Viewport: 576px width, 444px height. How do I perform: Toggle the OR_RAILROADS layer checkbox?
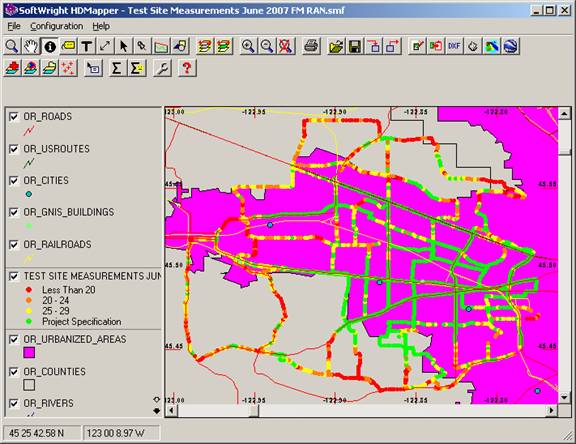click(x=14, y=245)
